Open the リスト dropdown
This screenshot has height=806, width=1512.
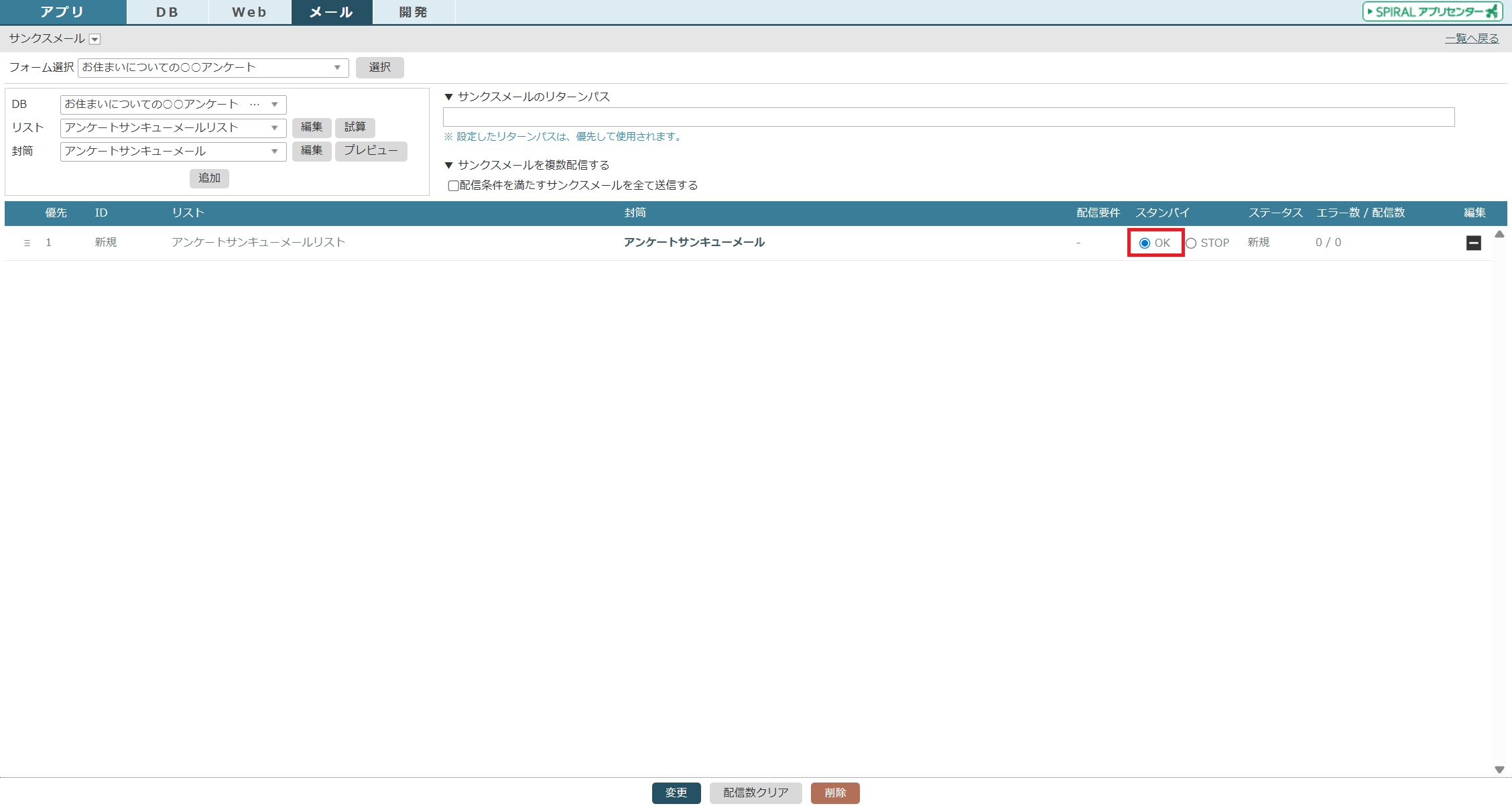click(x=173, y=128)
